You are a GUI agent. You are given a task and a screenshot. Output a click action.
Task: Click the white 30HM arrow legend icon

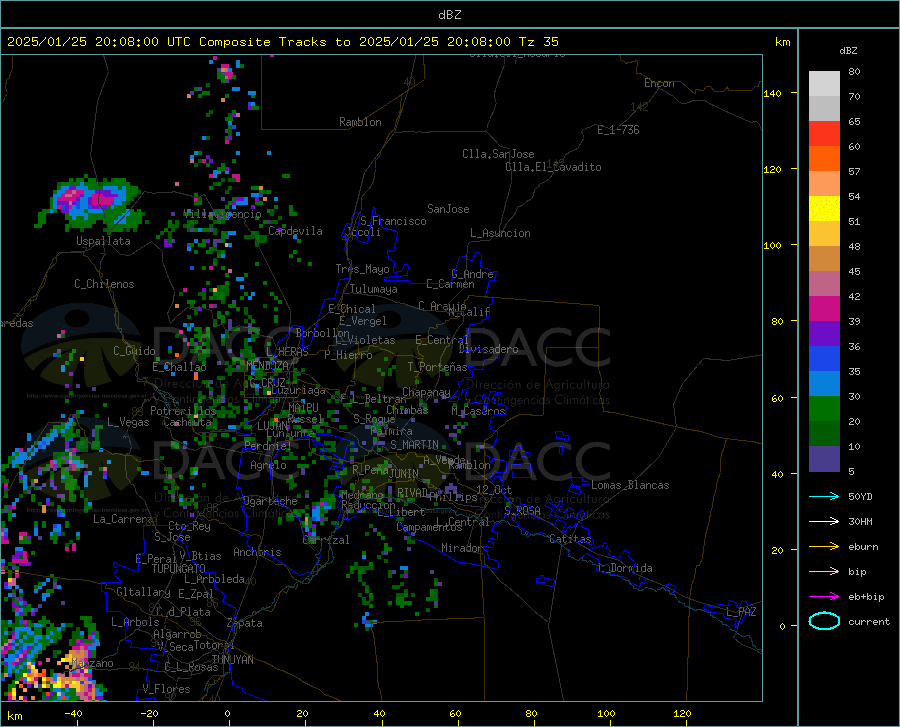point(824,522)
